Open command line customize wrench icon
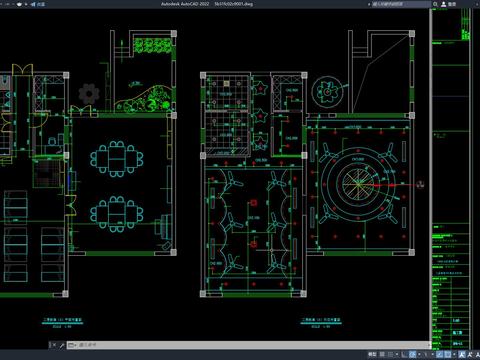The width and height of the screenshot is (480, 360). 62,345
